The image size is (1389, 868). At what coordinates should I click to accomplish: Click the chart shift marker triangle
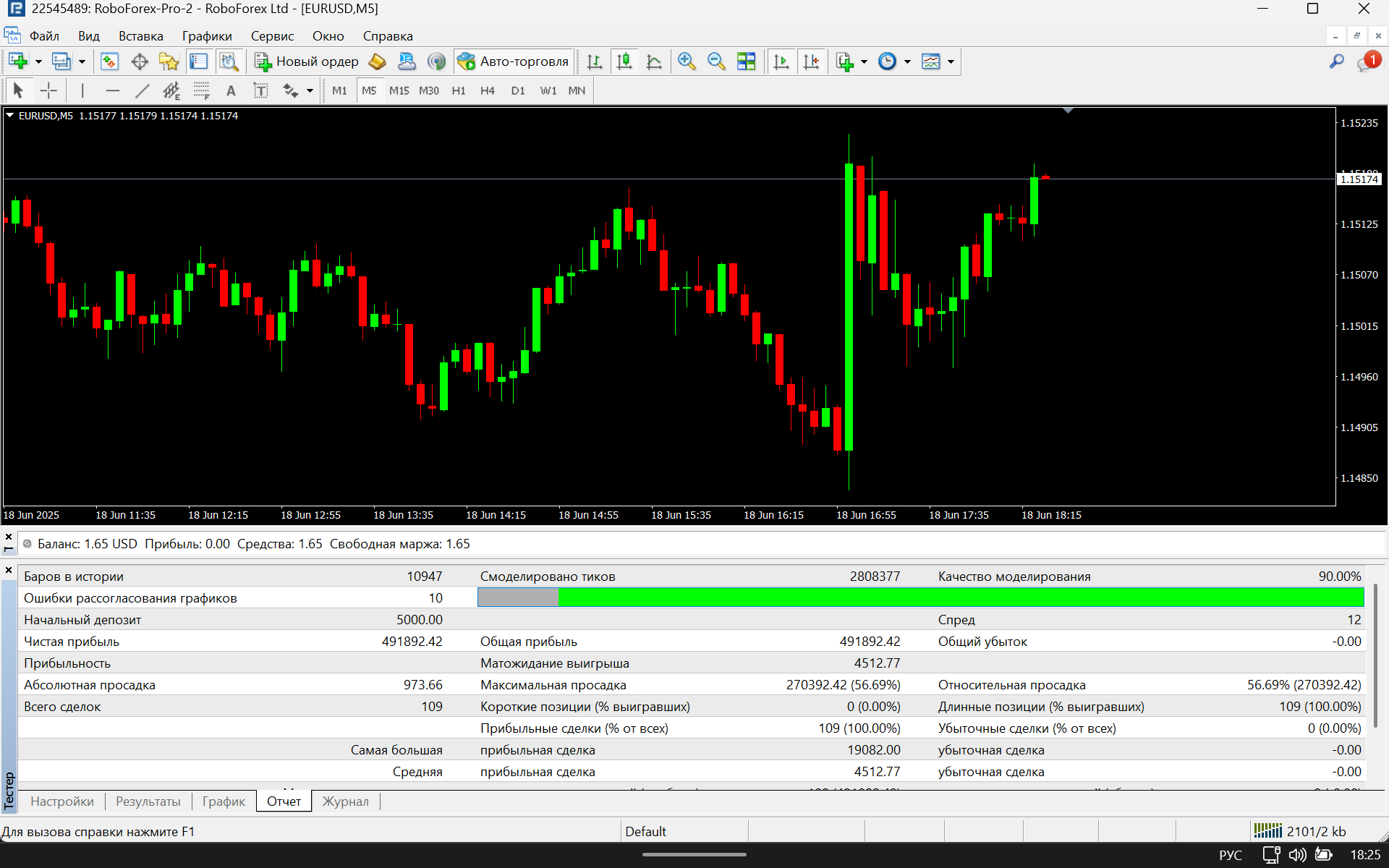click(1068, 111)
